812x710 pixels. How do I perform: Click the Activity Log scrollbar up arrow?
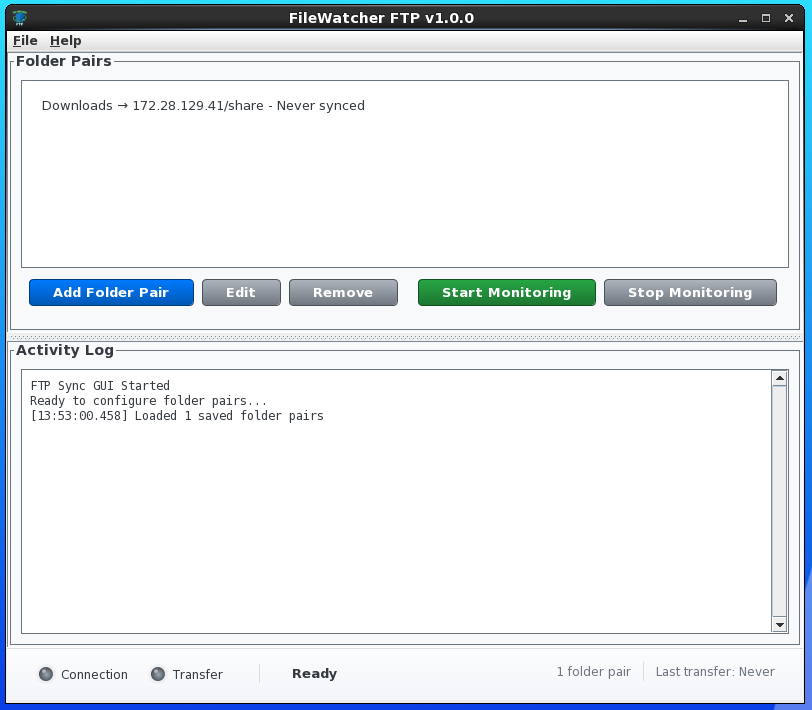[779, 379]
